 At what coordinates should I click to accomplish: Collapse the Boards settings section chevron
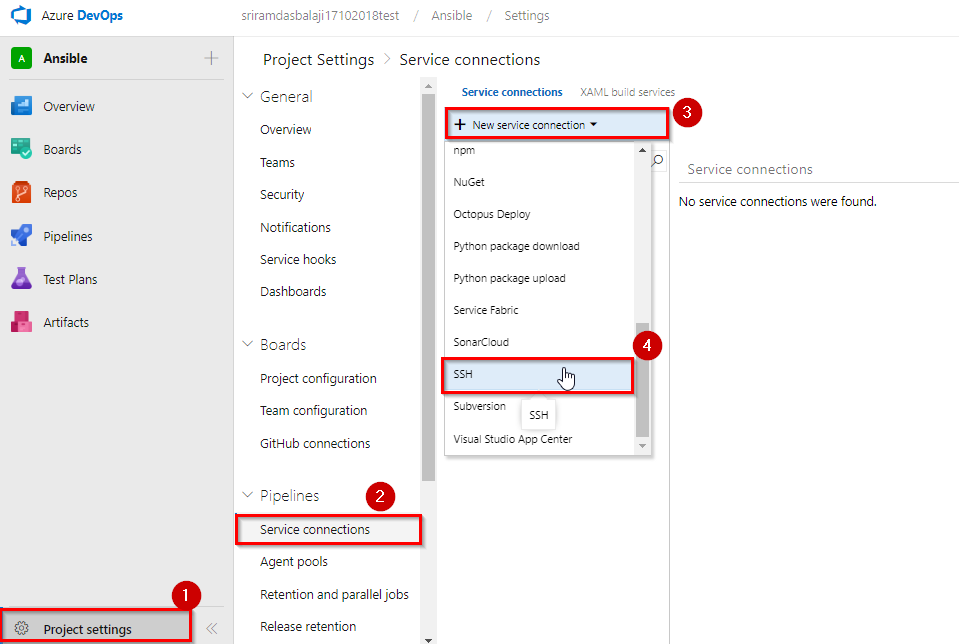tap(248, 344)
